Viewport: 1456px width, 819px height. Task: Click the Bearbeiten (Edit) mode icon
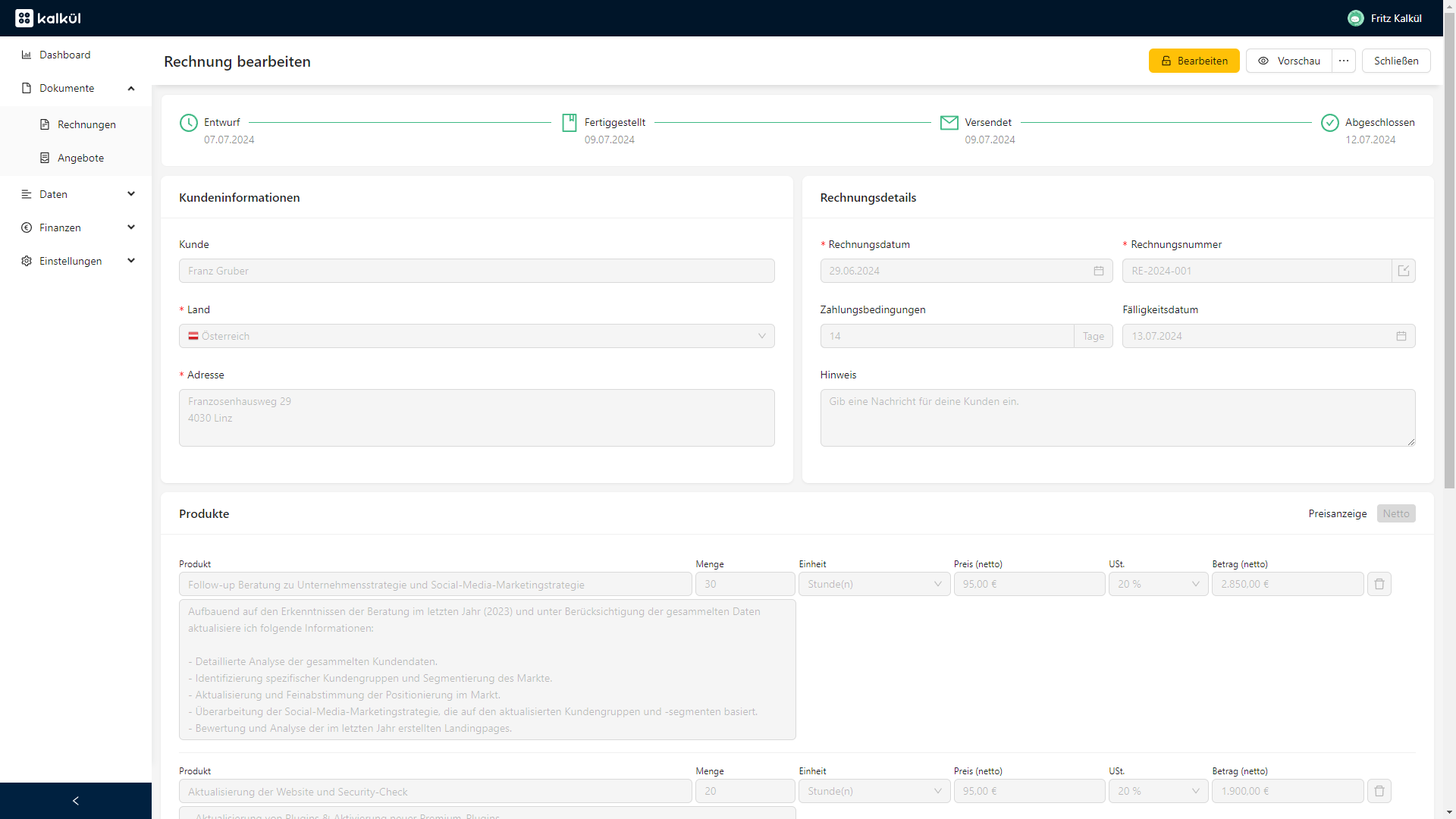click(x=1166, y=61)
